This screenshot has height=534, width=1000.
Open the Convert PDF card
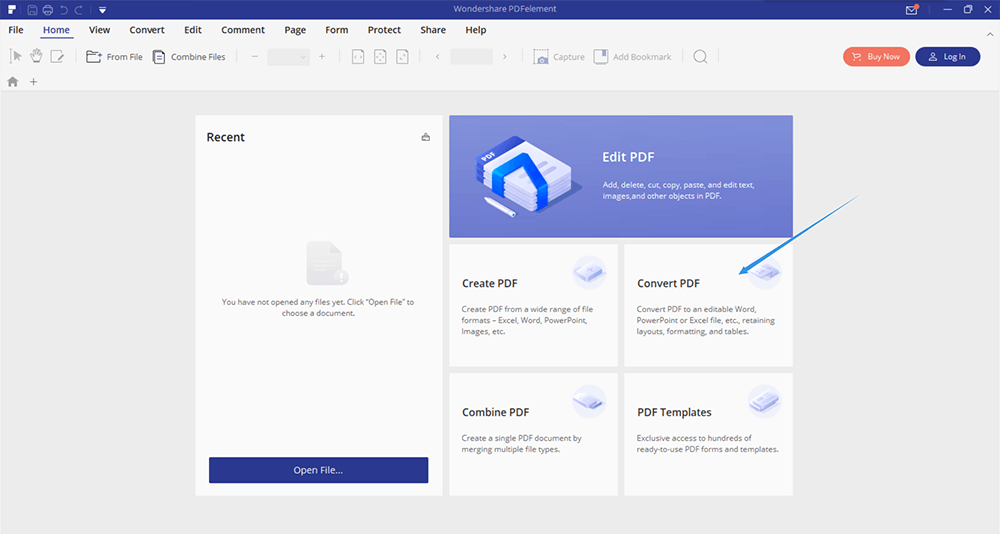point(708,305)
